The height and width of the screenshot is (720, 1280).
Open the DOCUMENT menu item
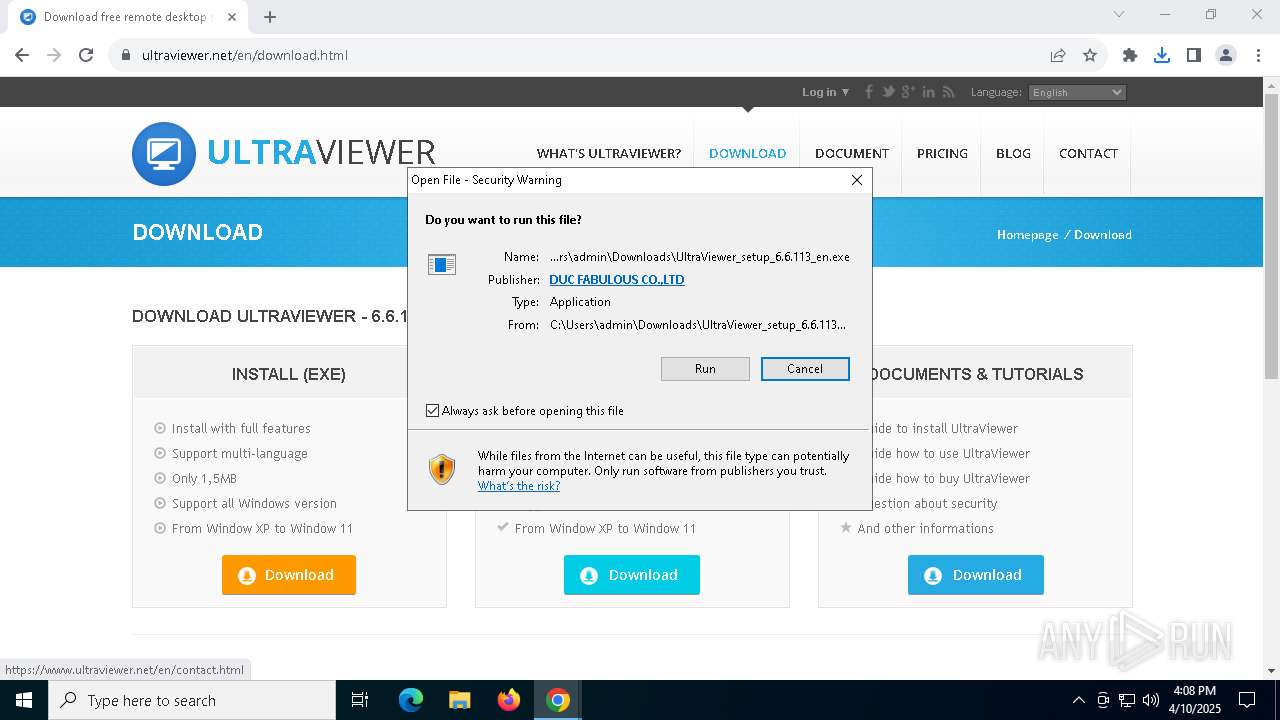(x=852, y=154)
